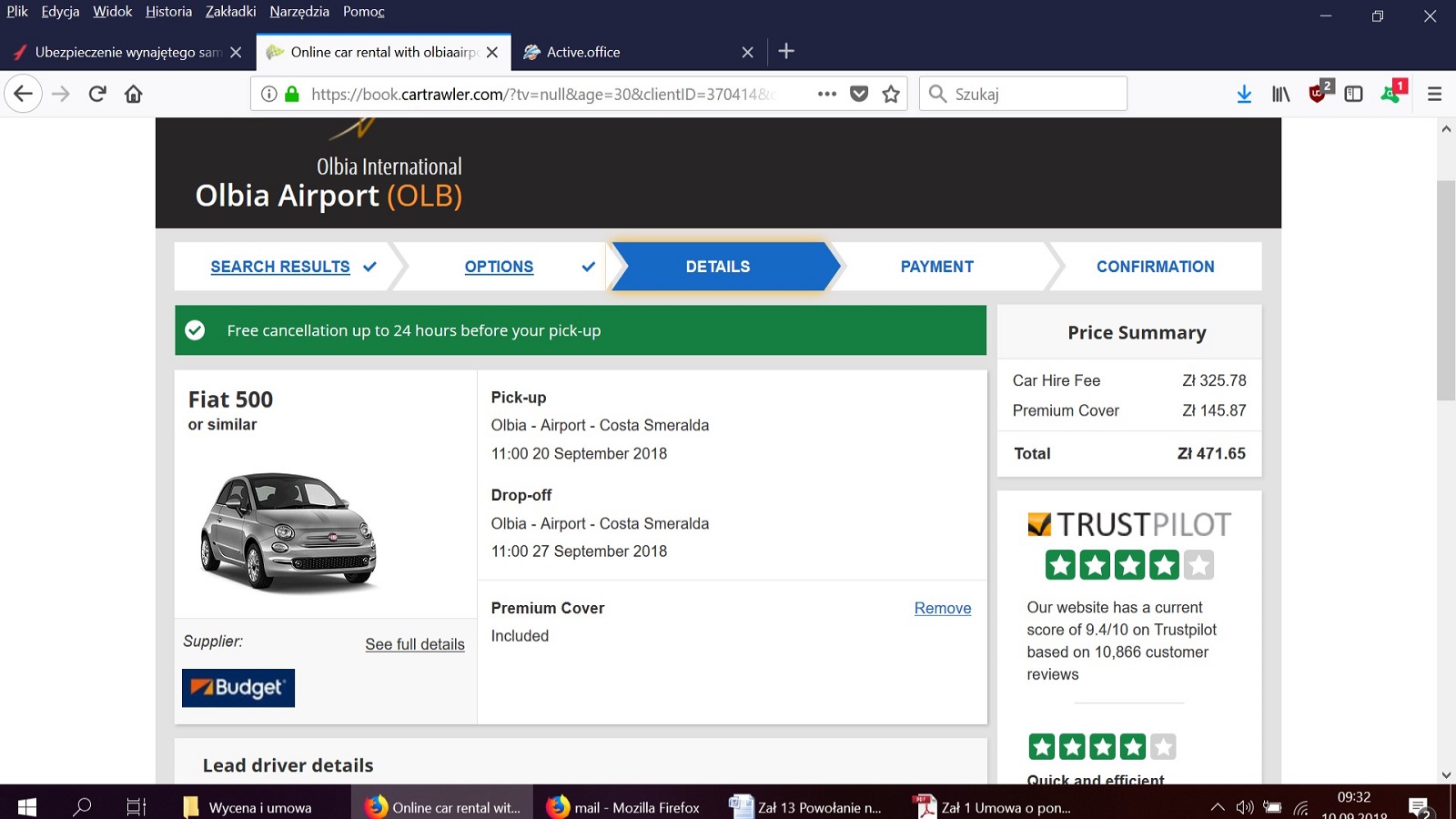Open Windows Task View
The image size is (1456, 819).
click(136, 806)
